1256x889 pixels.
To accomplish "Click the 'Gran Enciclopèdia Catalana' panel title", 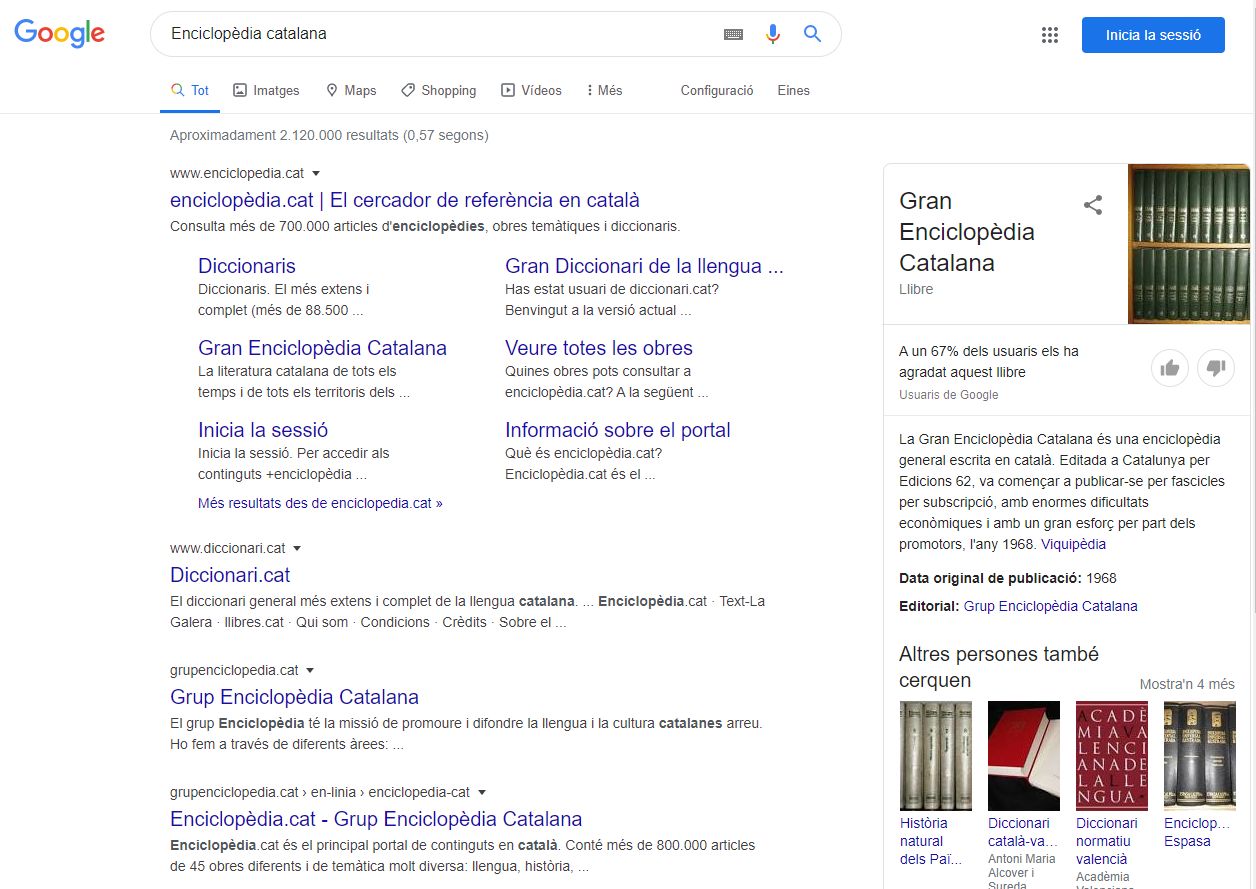I will pyautogui.click(x=967, y=232).
